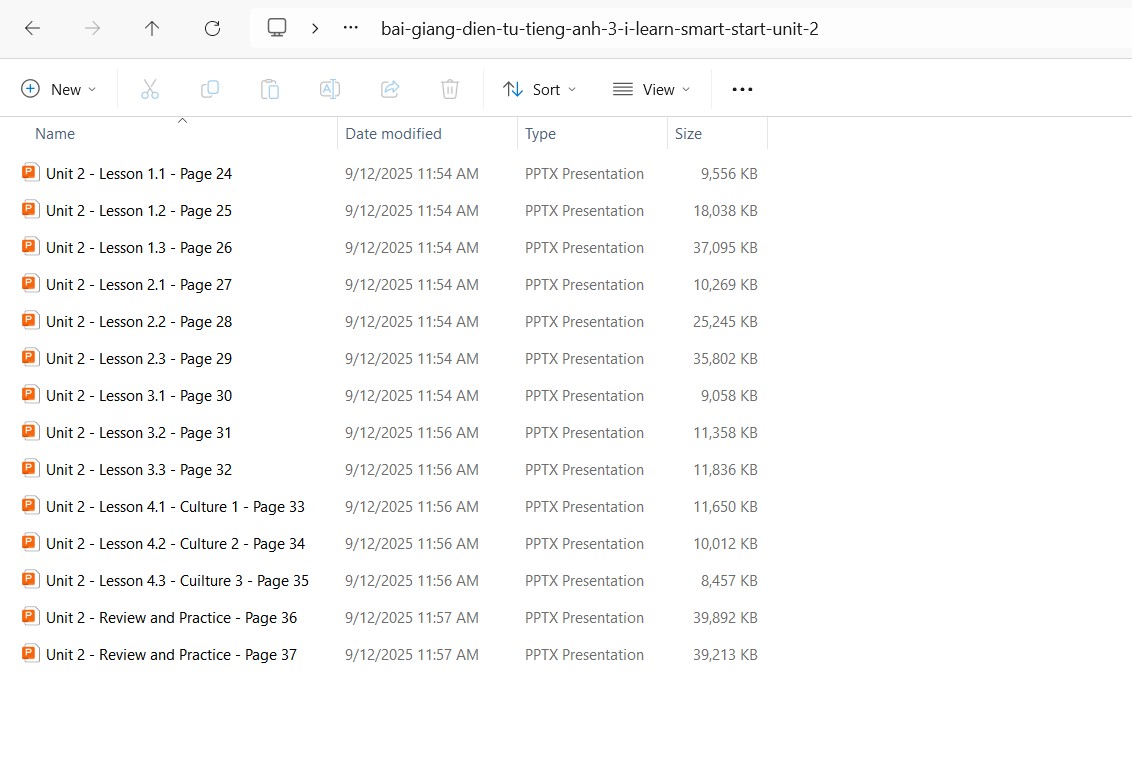This screenshot has height=757, width=1132.
Task: Expand the Sort options menu
Action: [x=540, y=89]
